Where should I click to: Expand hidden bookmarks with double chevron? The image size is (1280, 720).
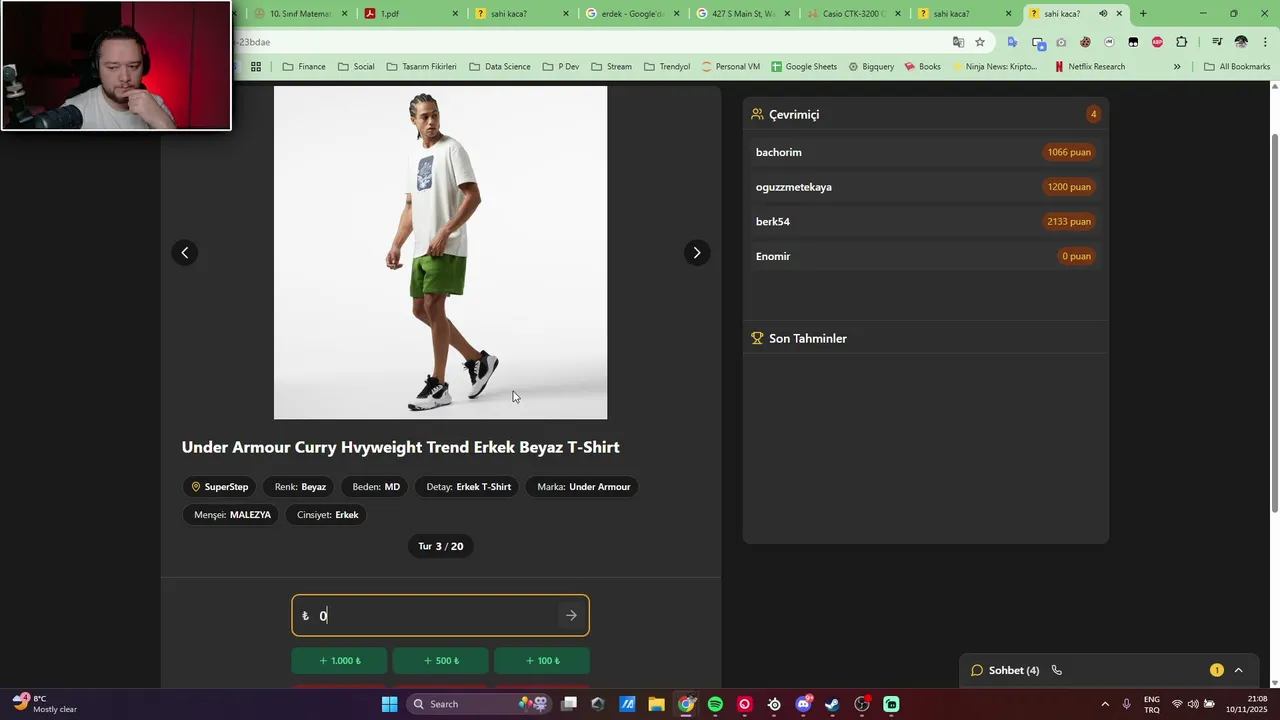coord(1177,67)
